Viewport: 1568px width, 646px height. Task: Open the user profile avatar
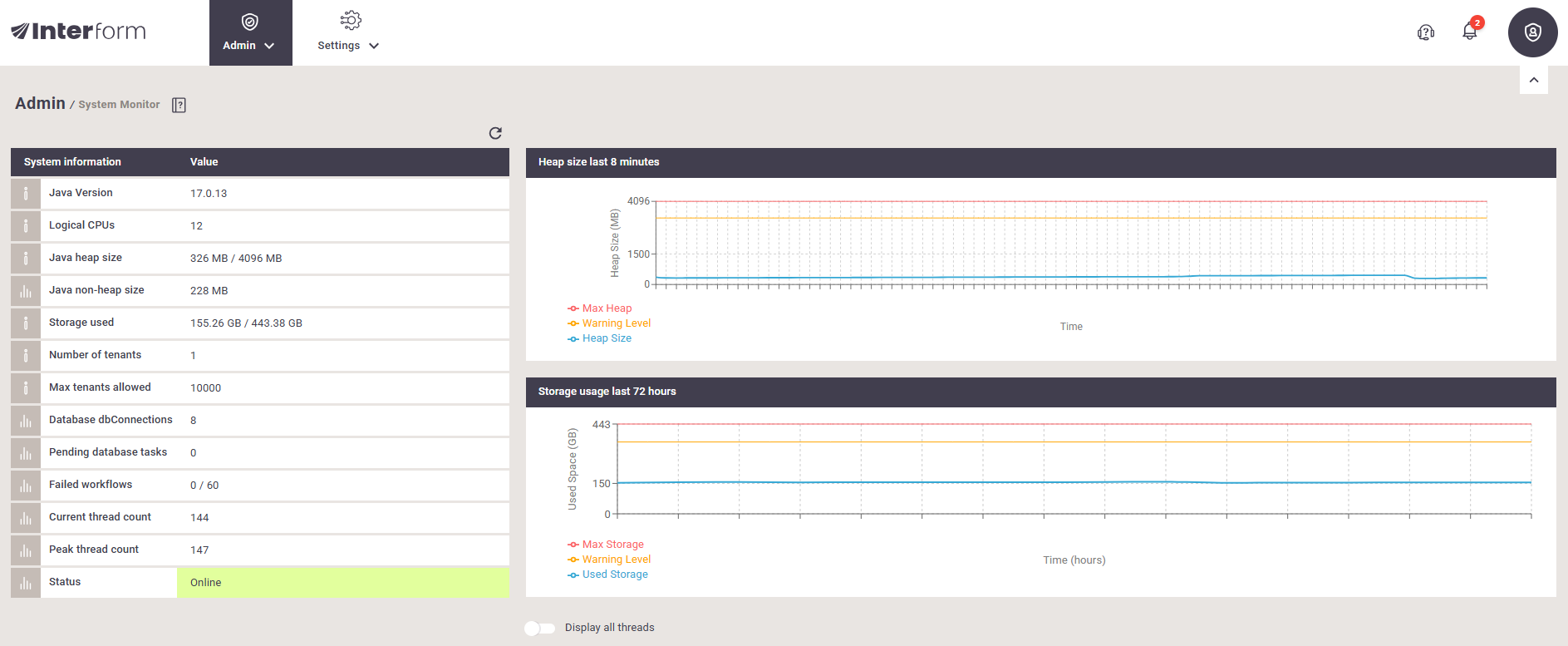point(1532,32)
